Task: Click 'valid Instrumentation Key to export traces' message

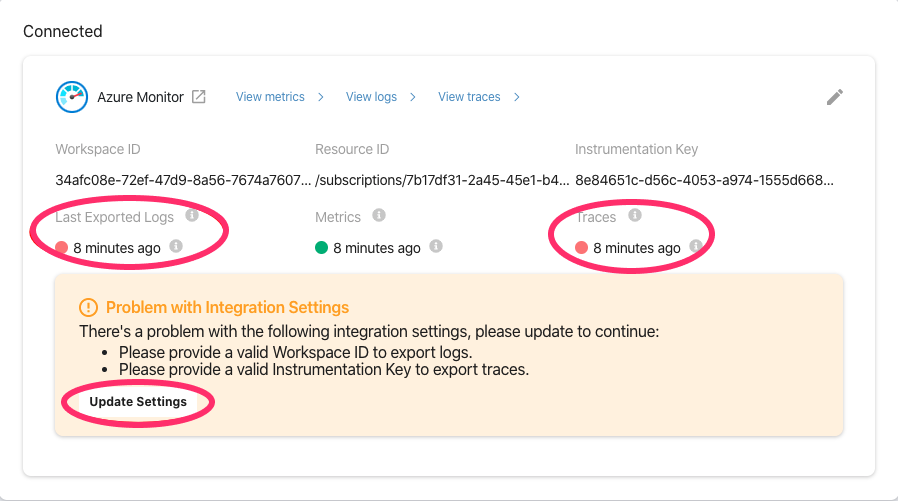Action: pos(324,369)
